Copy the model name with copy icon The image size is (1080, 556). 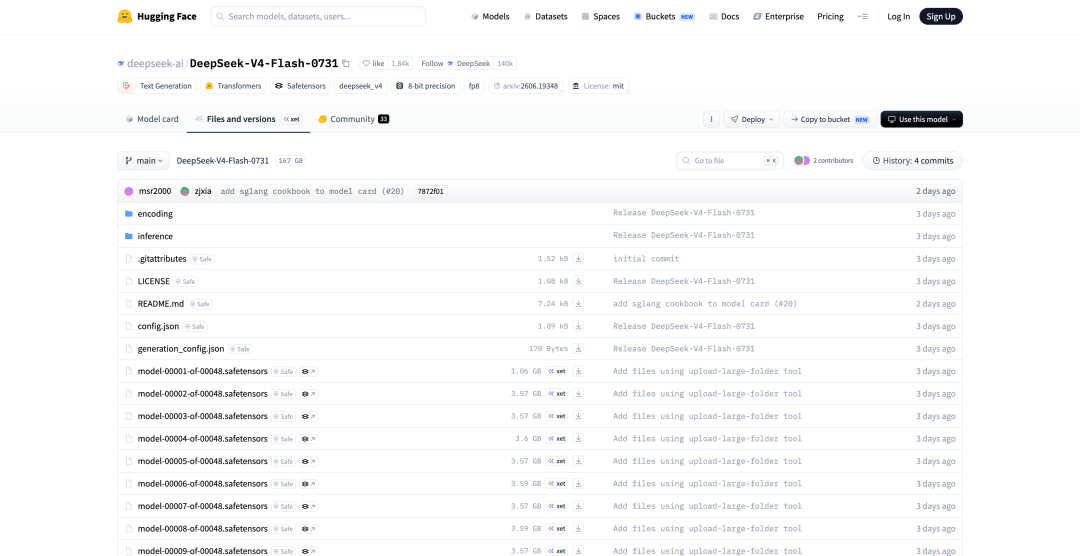[x=346, y=63]
